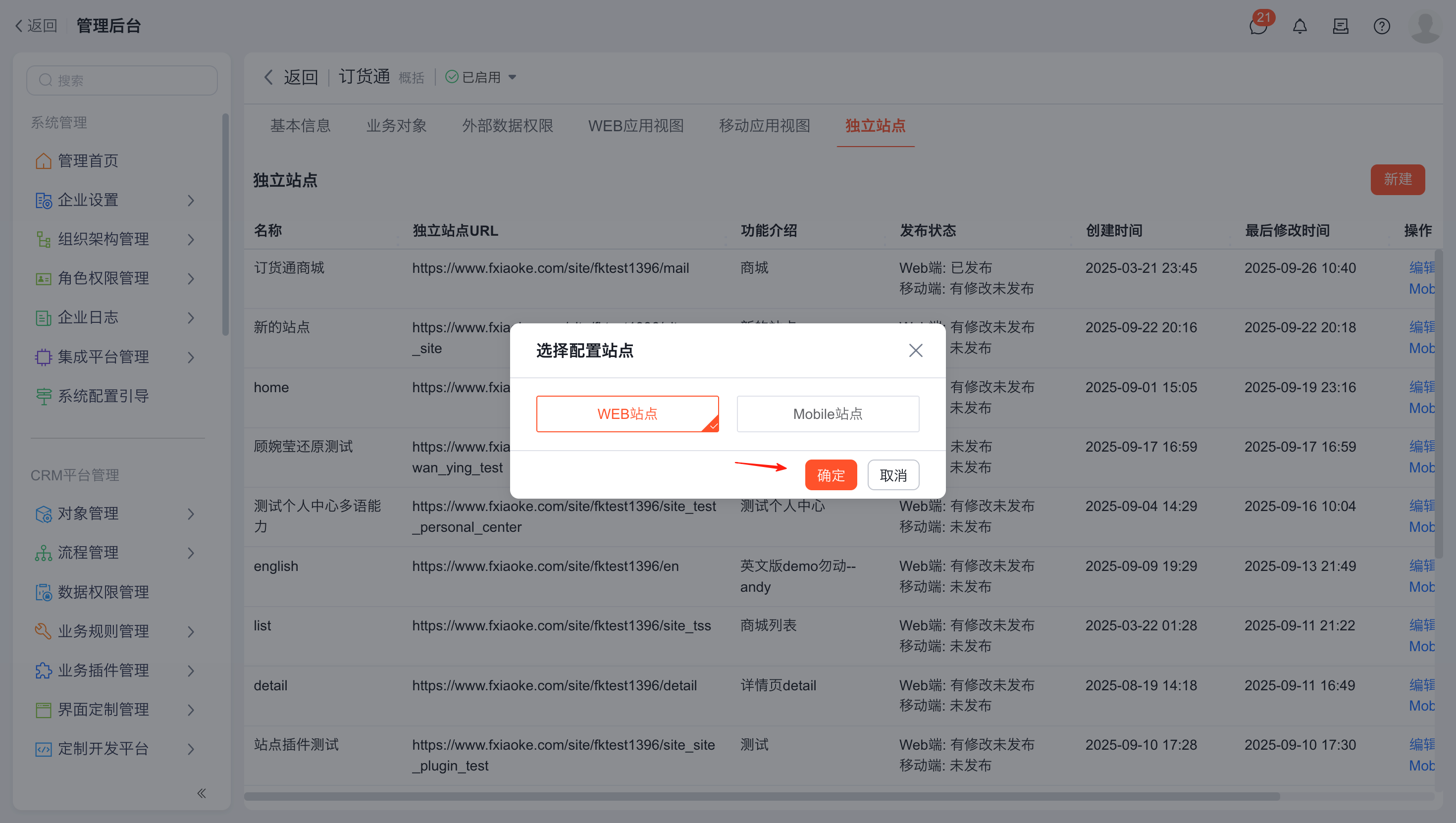Image resolution: width=1456 pixels, height=823 pixels.
Task: Switch to the WEB应用视图 tab
Action: 636,125
